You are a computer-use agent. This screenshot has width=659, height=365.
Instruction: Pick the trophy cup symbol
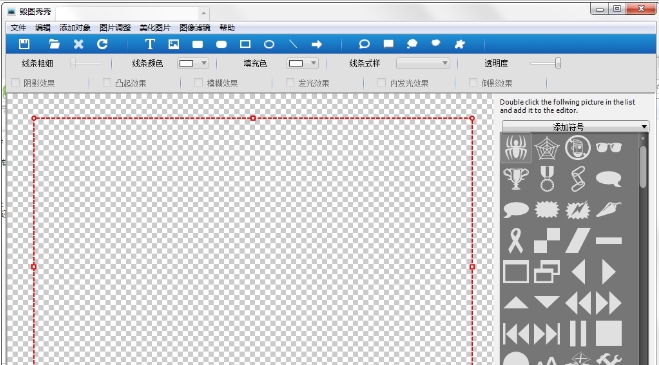click(x=516, y=179)
